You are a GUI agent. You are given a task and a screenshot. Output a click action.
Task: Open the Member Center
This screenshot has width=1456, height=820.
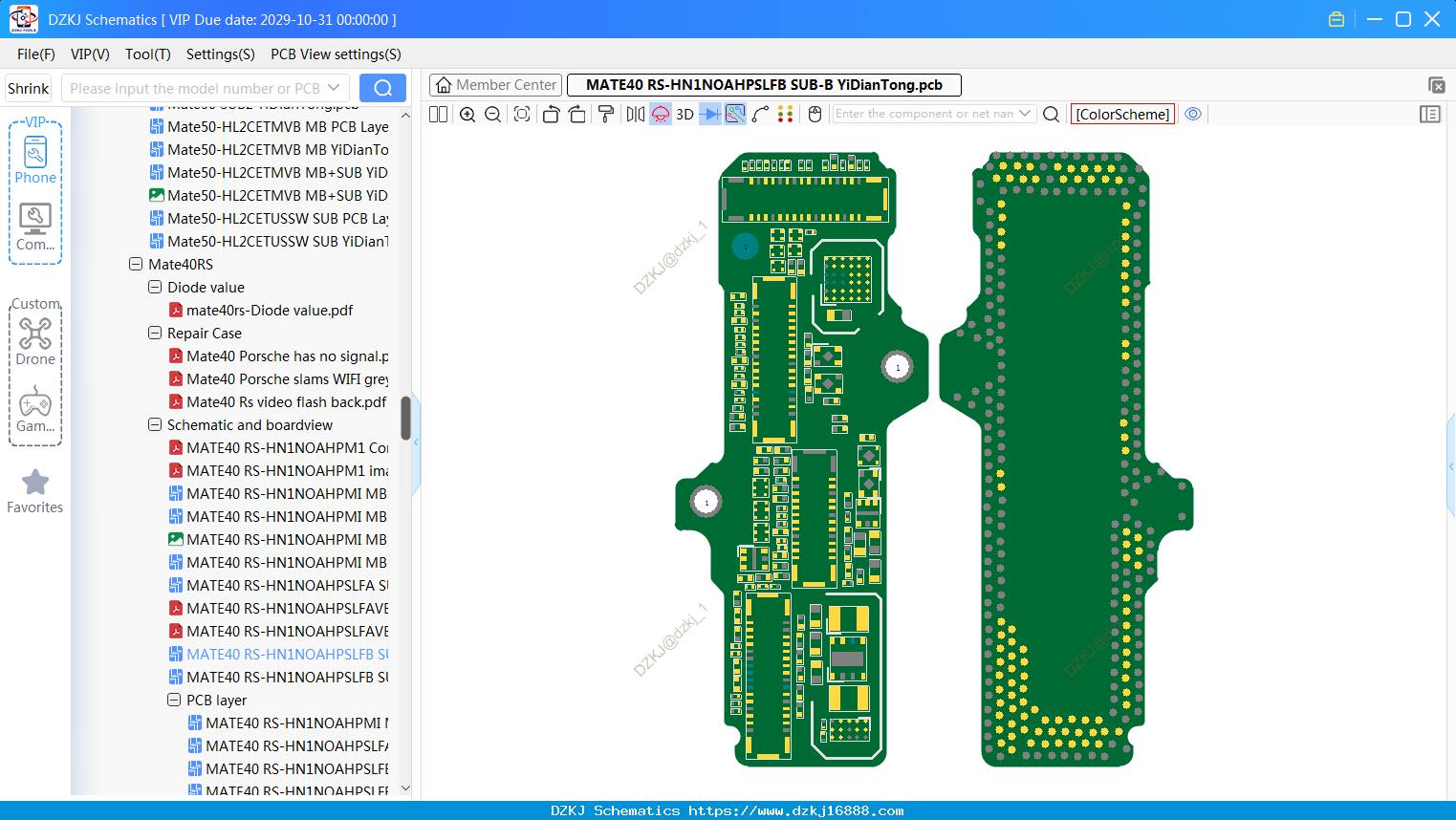tap(495, 85)
